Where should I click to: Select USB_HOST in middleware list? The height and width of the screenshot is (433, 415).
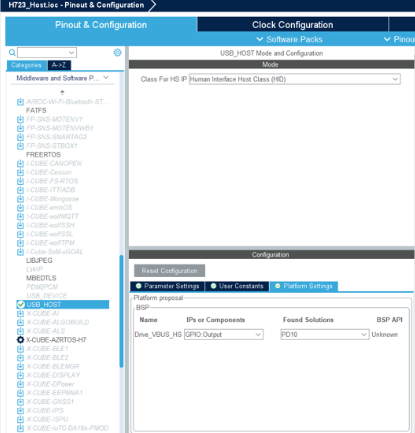[x=63, y=305]
